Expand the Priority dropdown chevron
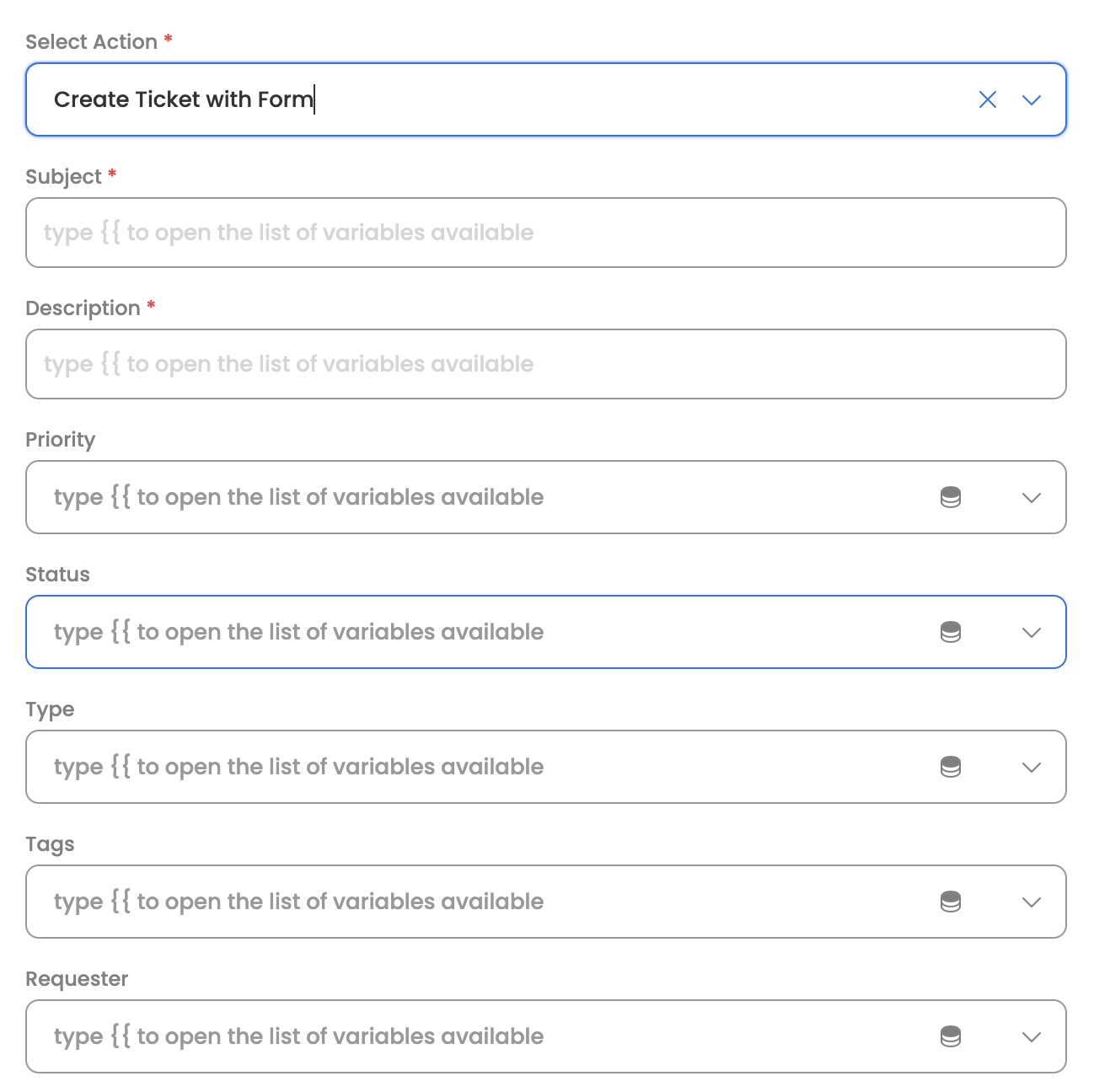 (x=1031, y=497)
